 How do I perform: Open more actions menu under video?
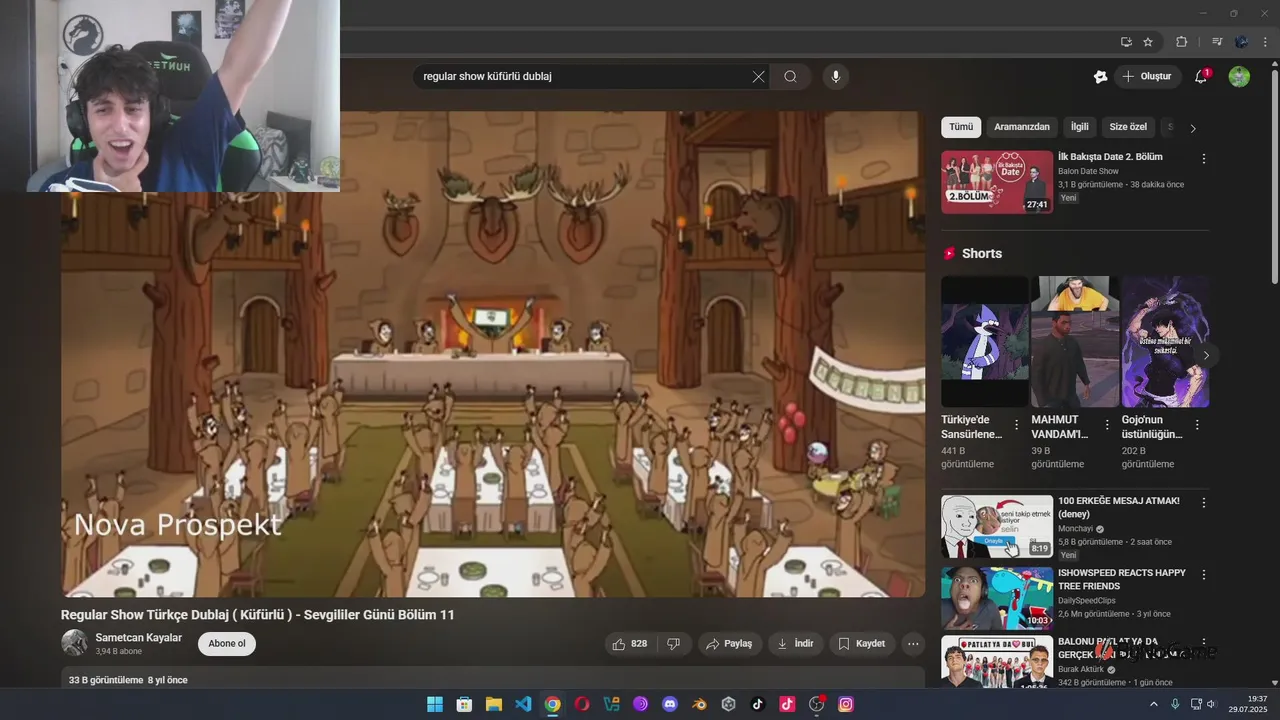coord(913,644)
